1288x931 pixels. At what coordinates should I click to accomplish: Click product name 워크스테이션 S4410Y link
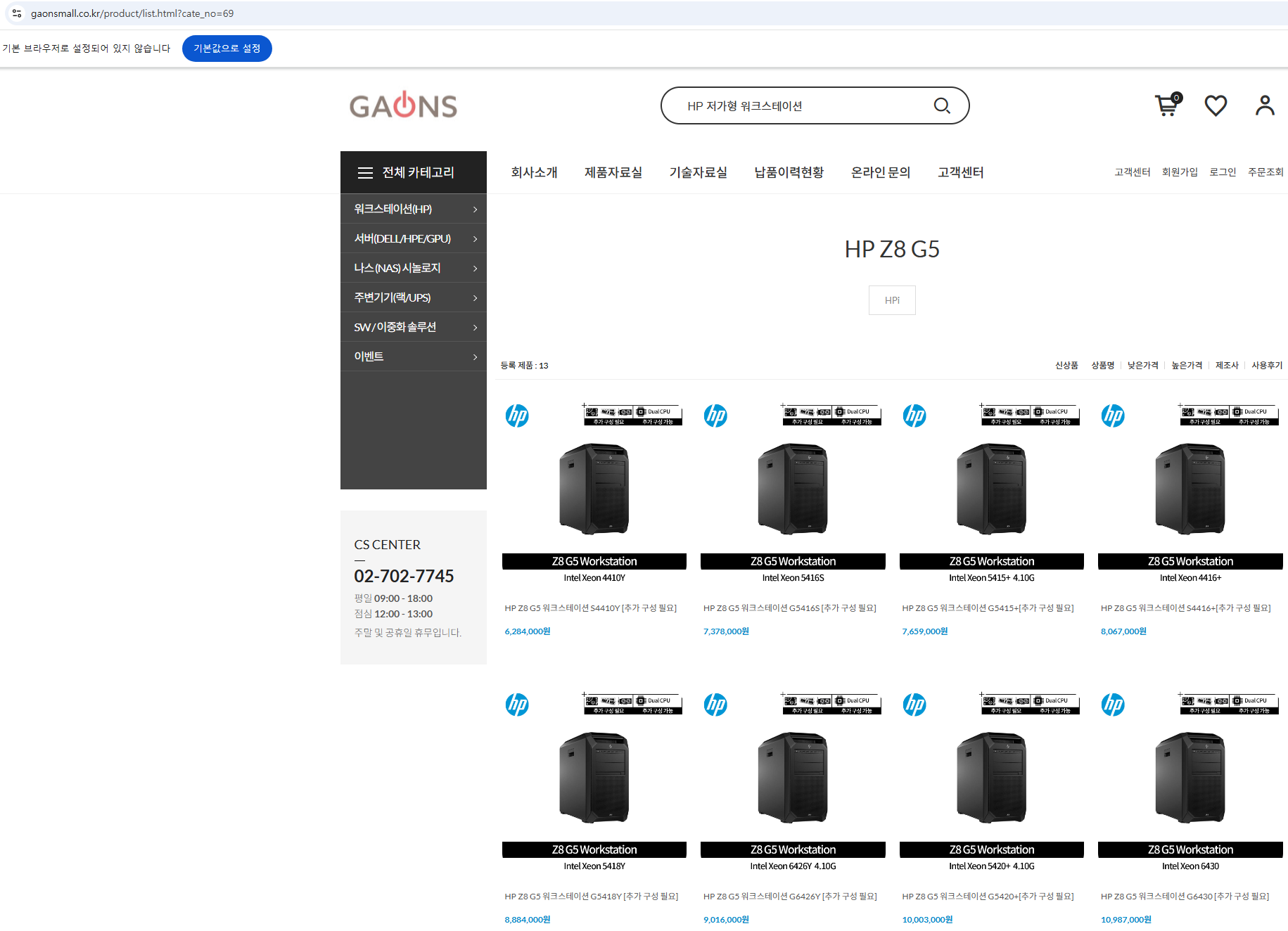tap(591, 608)
